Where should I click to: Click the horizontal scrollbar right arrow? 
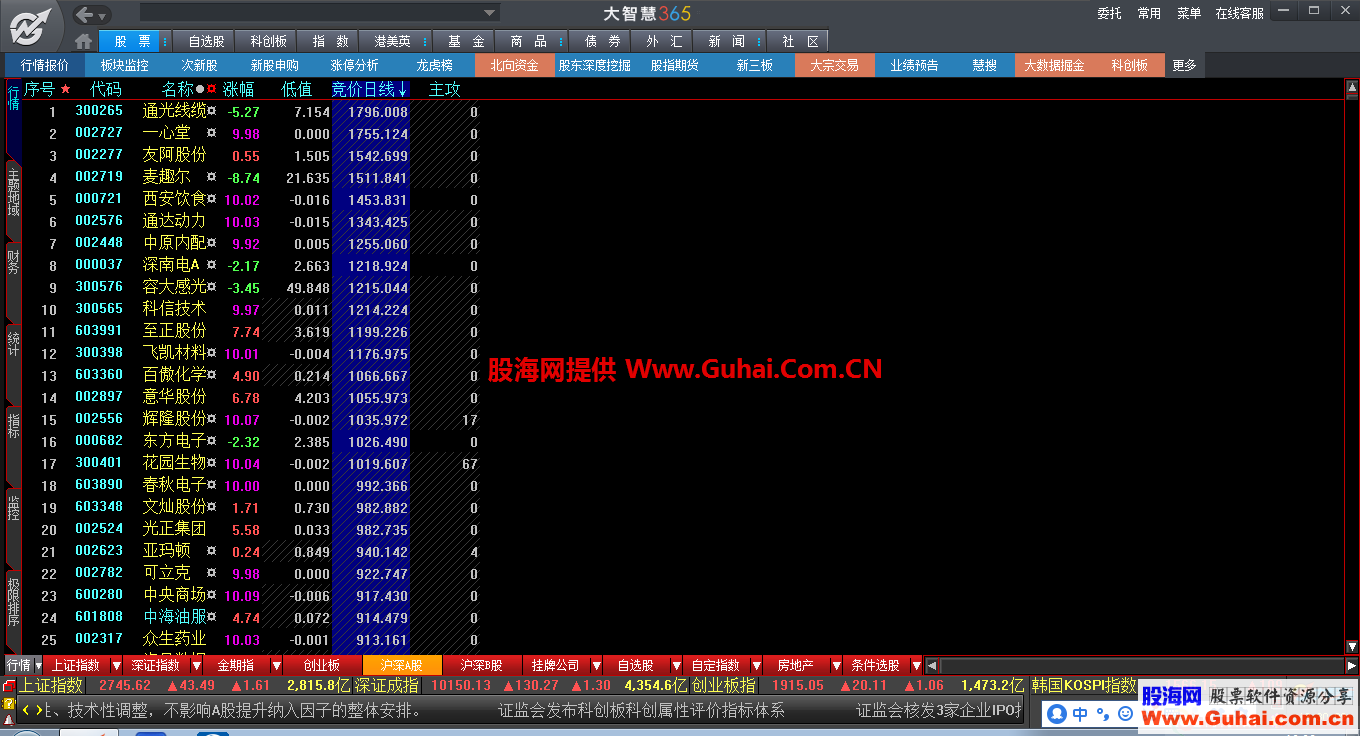[x=1351, y=666]
